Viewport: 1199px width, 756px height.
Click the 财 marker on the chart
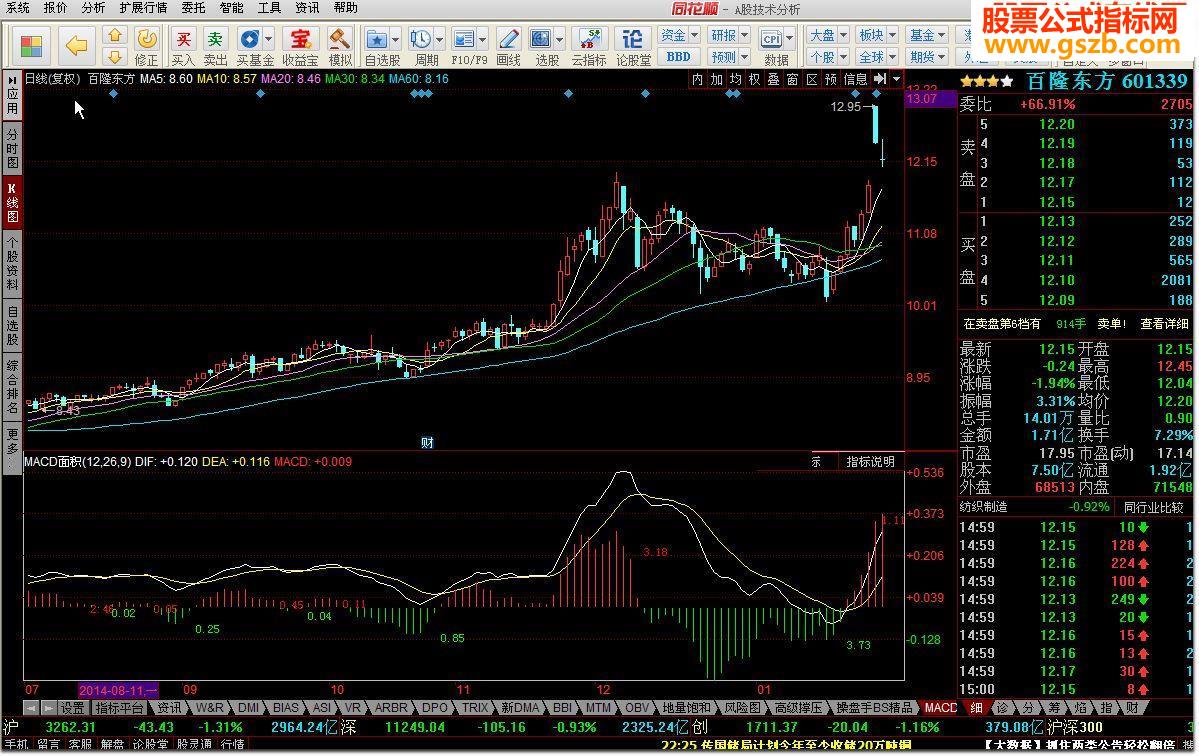[427, 443]
